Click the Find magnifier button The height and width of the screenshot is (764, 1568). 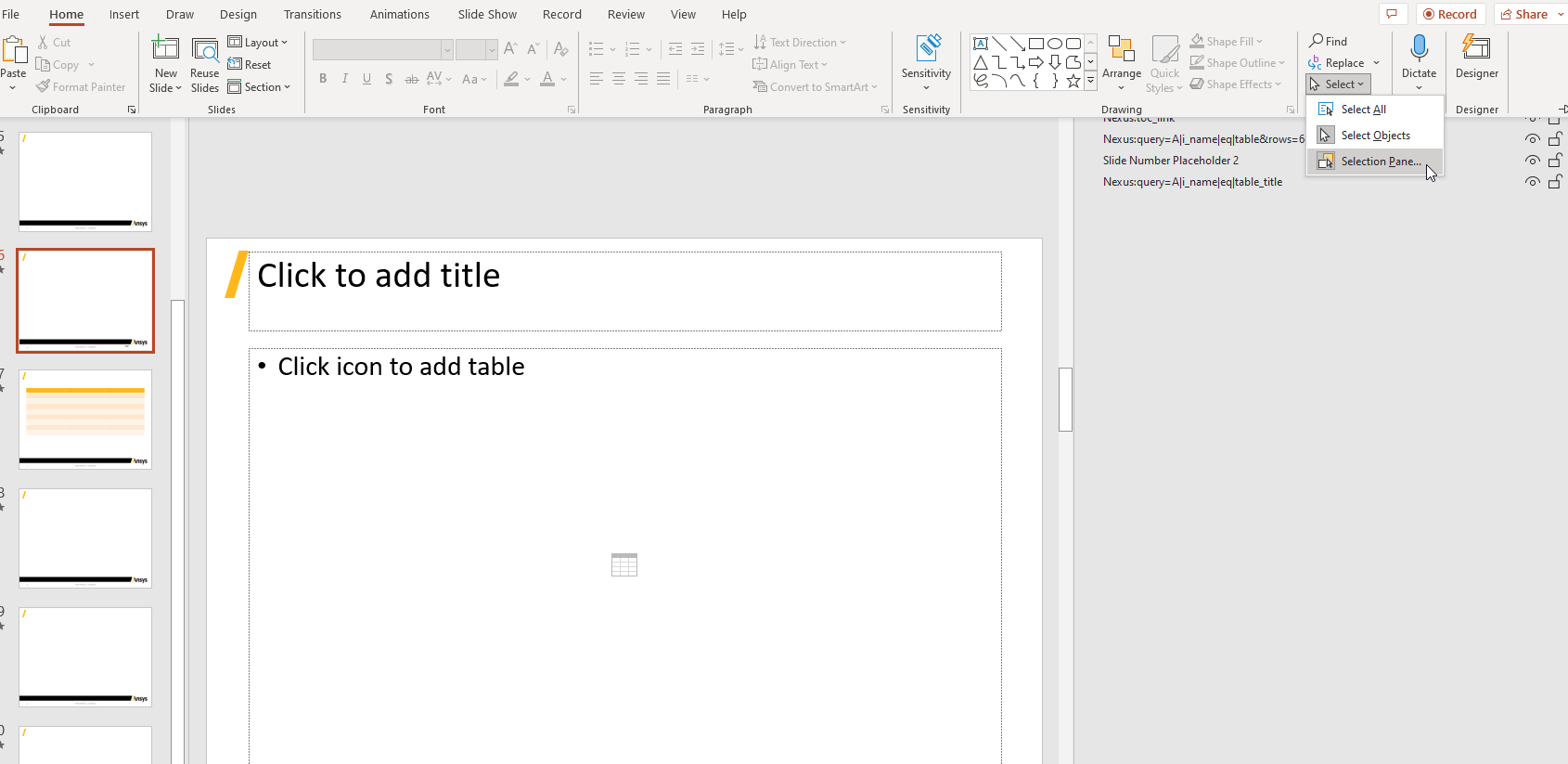coord(1328,41)
